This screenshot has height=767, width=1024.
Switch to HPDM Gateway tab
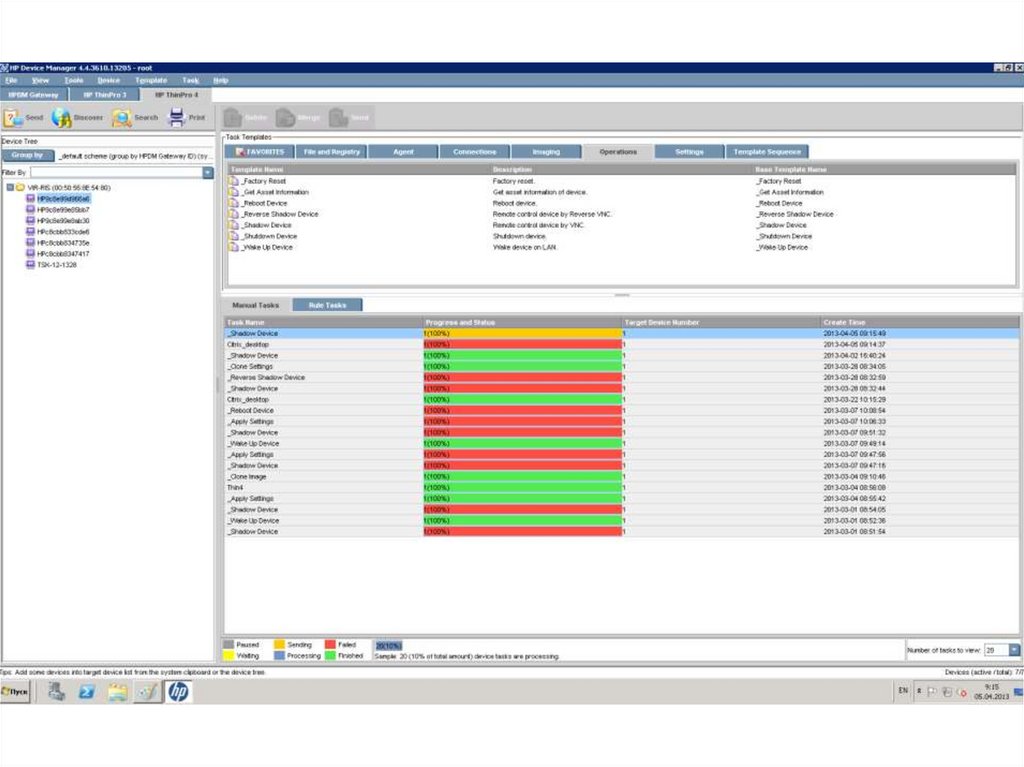tap(34, 95)
